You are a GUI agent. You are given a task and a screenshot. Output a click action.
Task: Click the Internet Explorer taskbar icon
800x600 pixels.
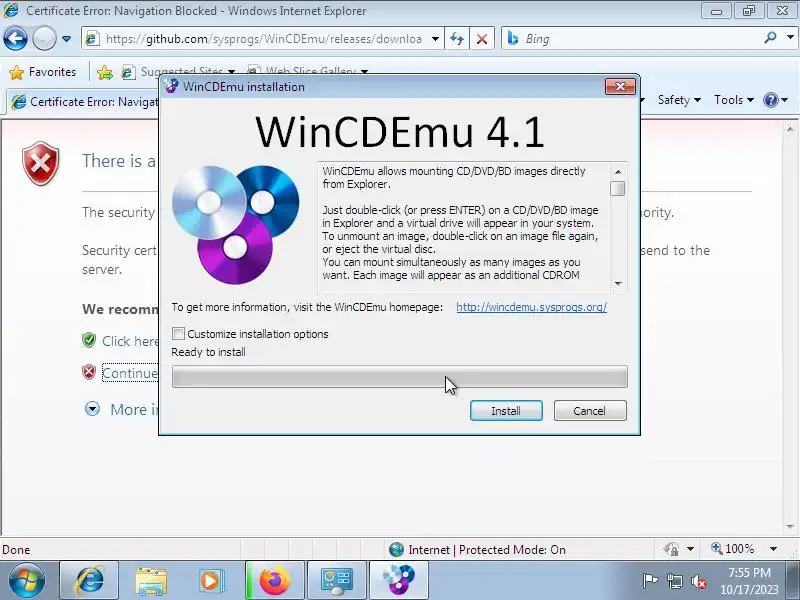[89, 581]
